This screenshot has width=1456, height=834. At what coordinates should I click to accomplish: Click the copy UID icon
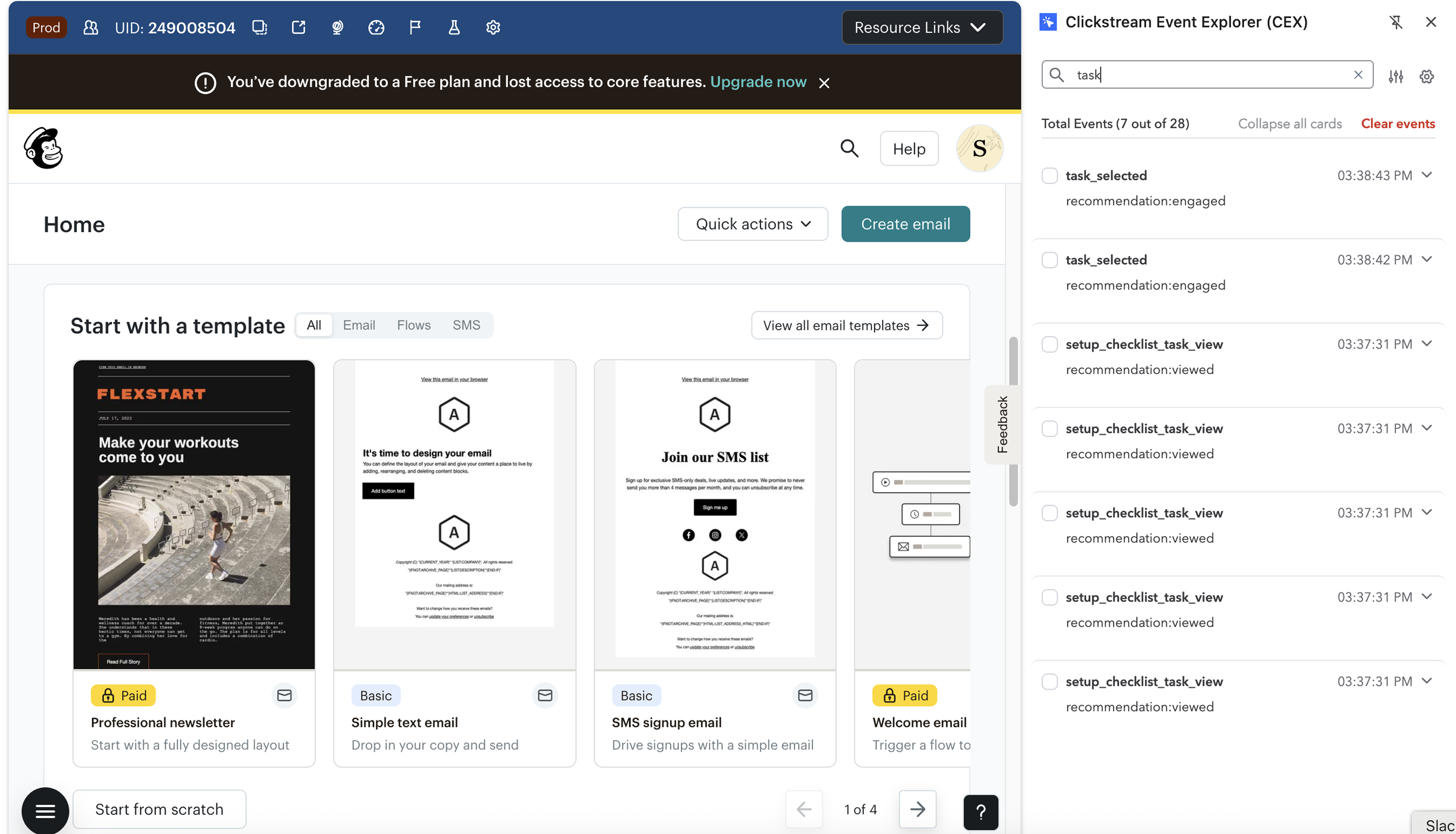point(259,27)
